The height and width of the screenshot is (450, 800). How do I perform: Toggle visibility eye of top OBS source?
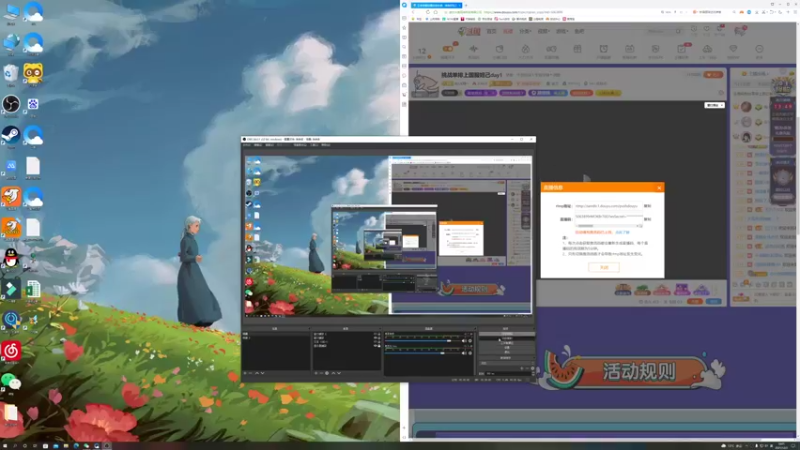coord(375,334)
